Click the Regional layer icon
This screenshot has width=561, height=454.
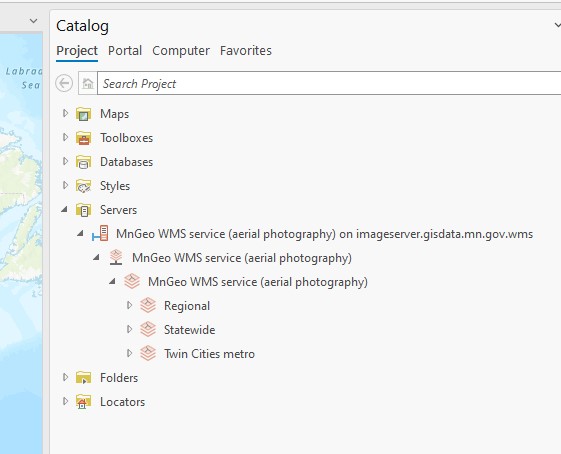click(x=148, y=306)
